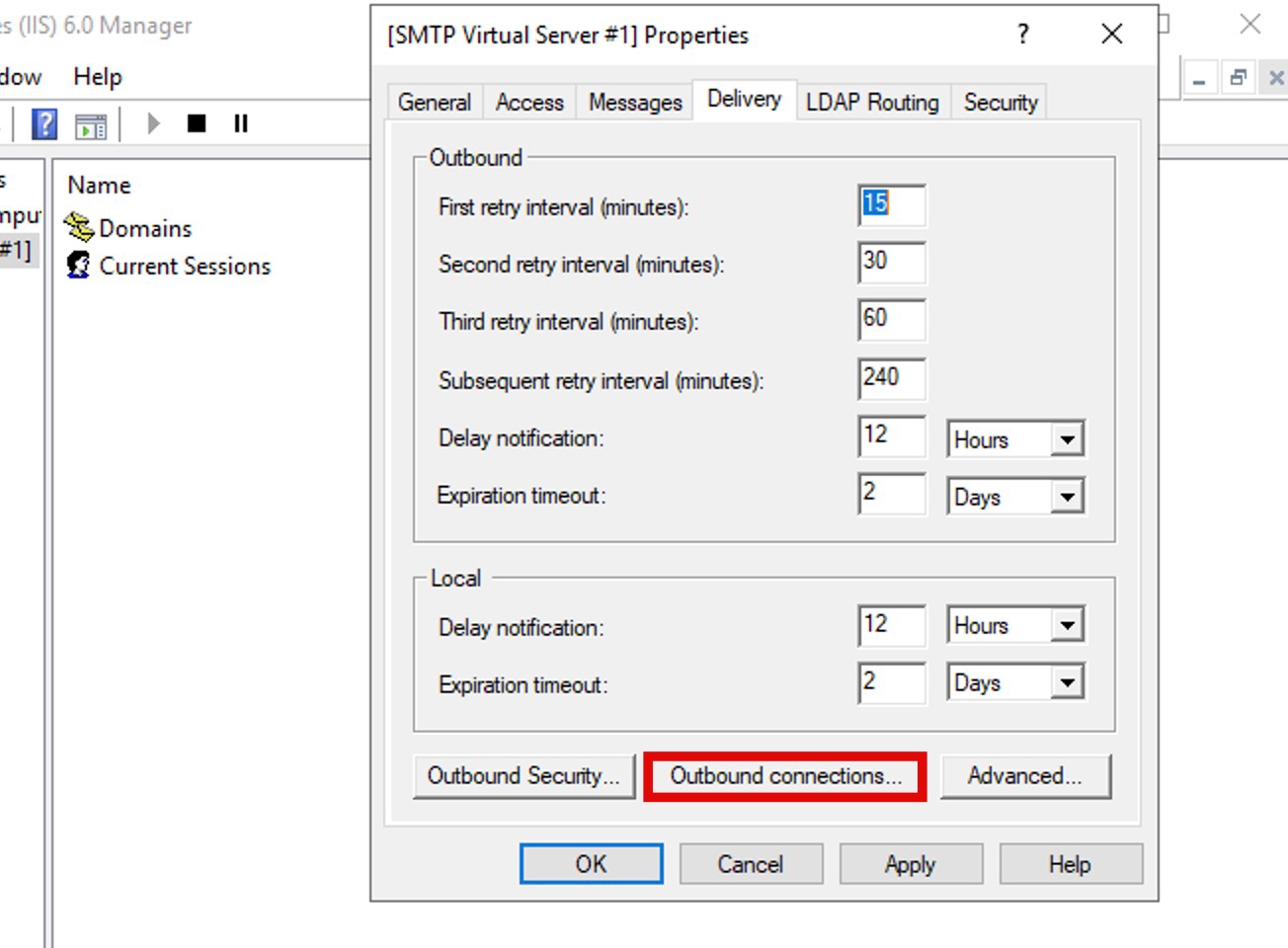This screenshot has width=1288, height=948.
Task: Select the Current Sessions icon in the list
Action: coord(79,265)
